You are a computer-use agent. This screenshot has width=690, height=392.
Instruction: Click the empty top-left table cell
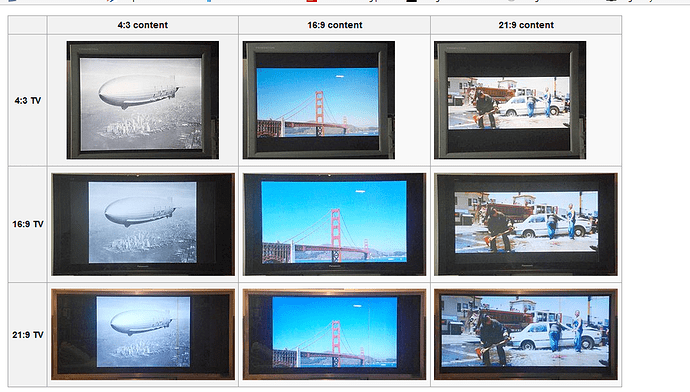27,25
